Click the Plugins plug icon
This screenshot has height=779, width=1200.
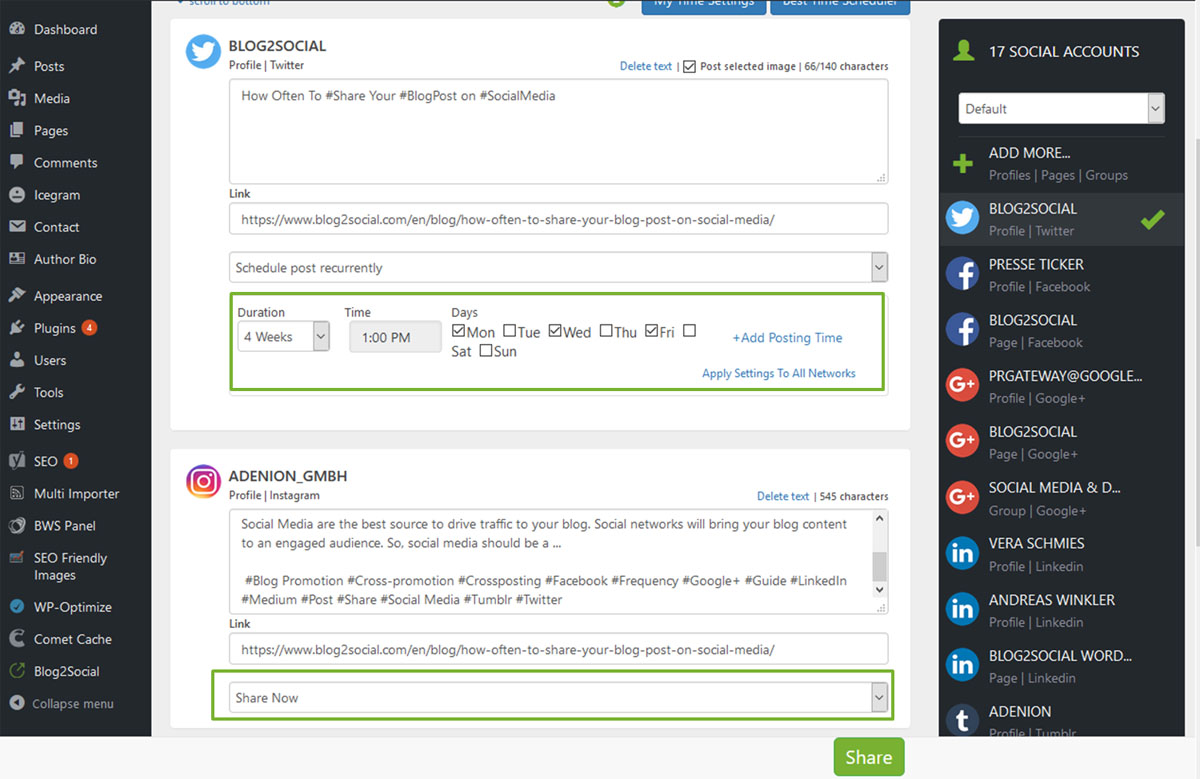tap(17, 328)
